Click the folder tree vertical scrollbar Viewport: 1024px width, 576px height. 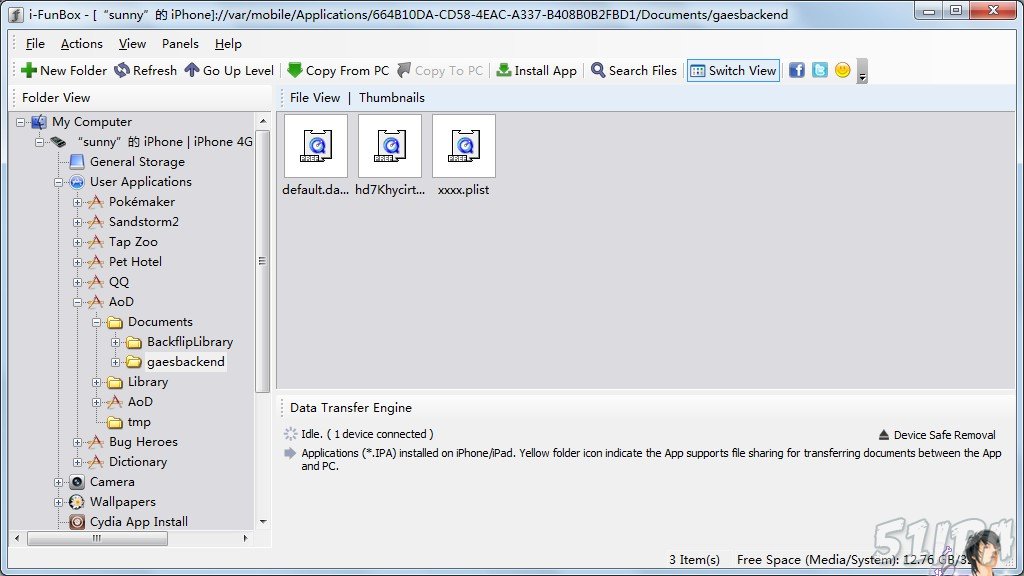tap(262, 260)
